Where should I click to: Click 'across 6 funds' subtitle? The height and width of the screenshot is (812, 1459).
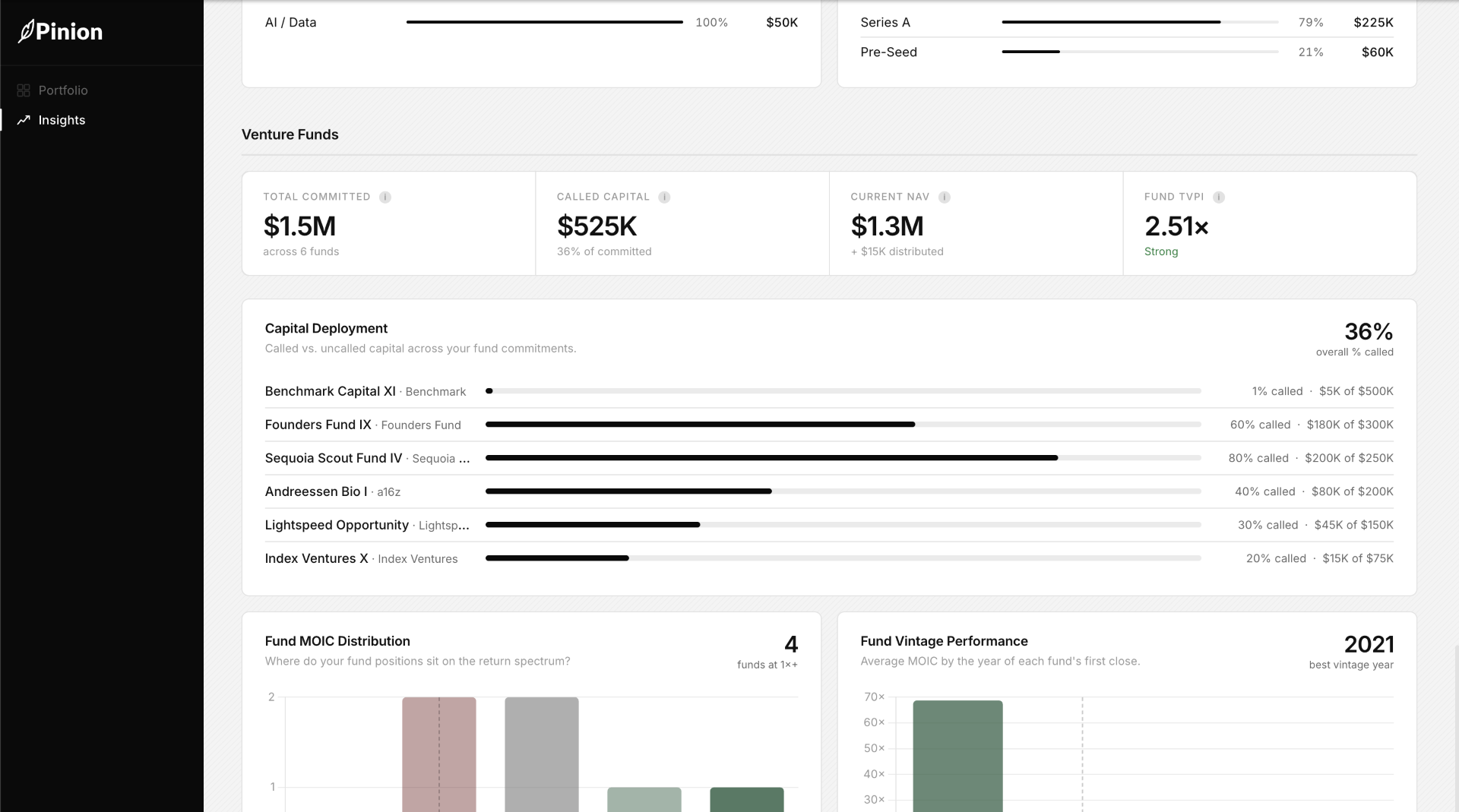point(301,251)
